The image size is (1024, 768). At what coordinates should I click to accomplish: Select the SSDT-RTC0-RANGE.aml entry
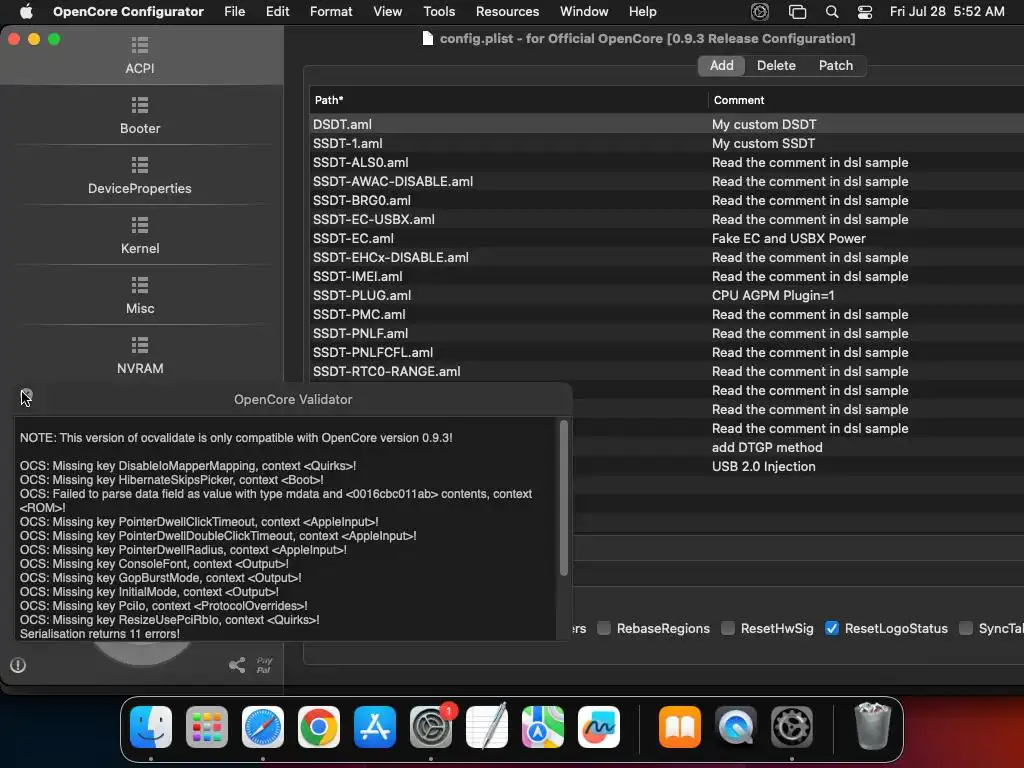tap(667, 371)
